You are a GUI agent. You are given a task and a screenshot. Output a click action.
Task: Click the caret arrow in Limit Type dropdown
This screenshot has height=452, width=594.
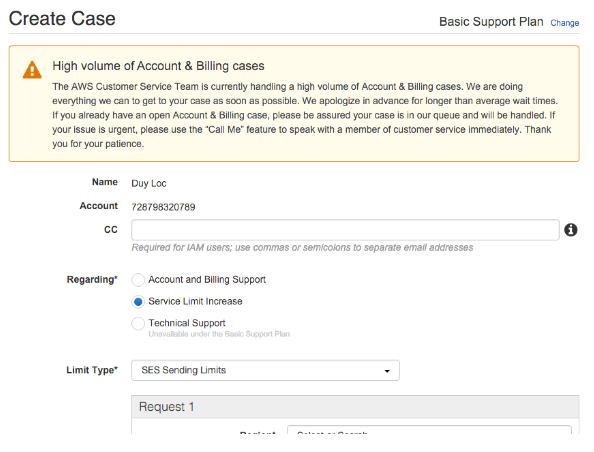tap(387, 371)
